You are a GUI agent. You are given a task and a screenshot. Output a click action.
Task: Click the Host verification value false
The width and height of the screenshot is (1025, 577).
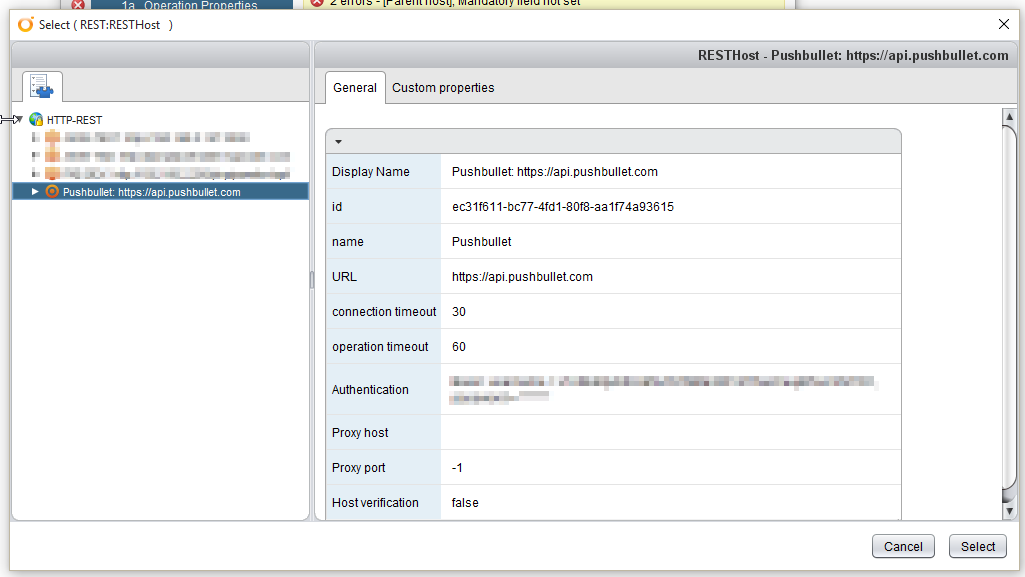click(465, 503)
